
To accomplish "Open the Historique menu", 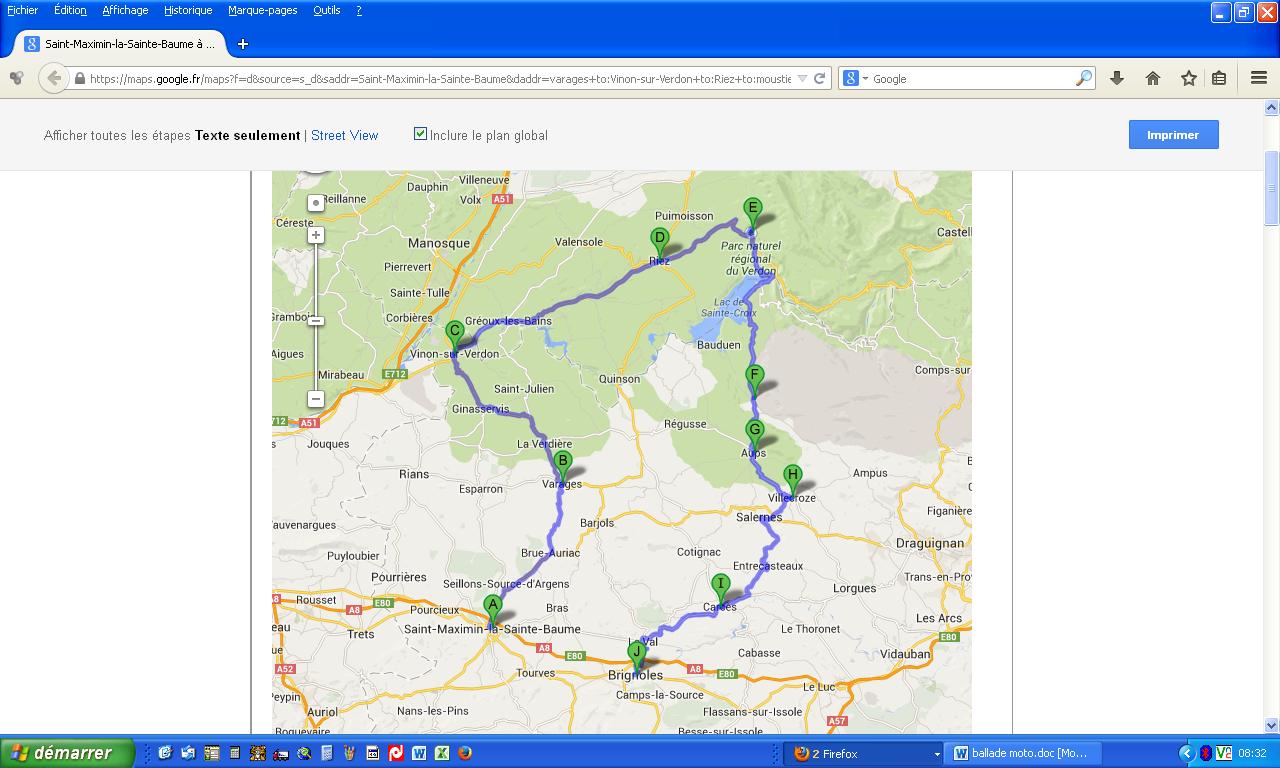I will [188, 10].
